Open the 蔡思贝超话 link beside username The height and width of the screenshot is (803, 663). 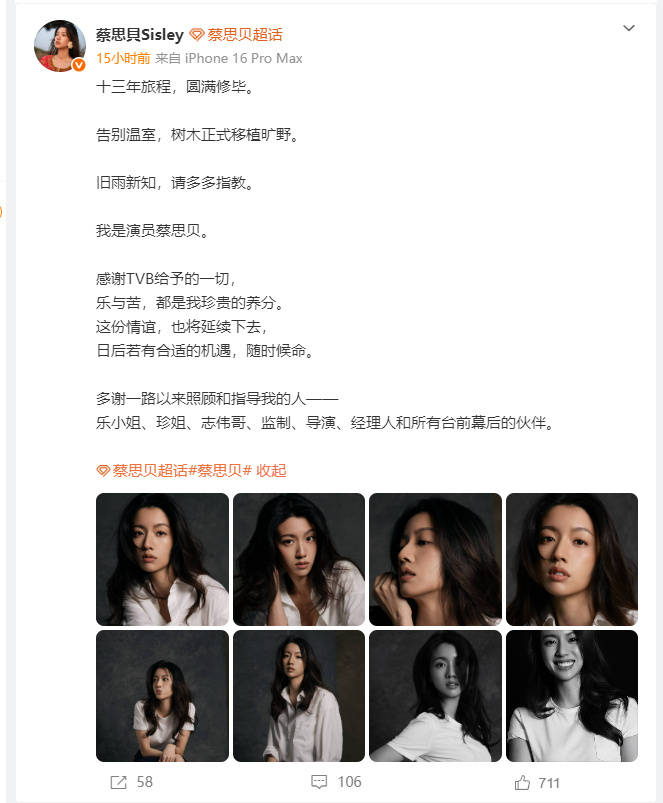pos(244,35)
